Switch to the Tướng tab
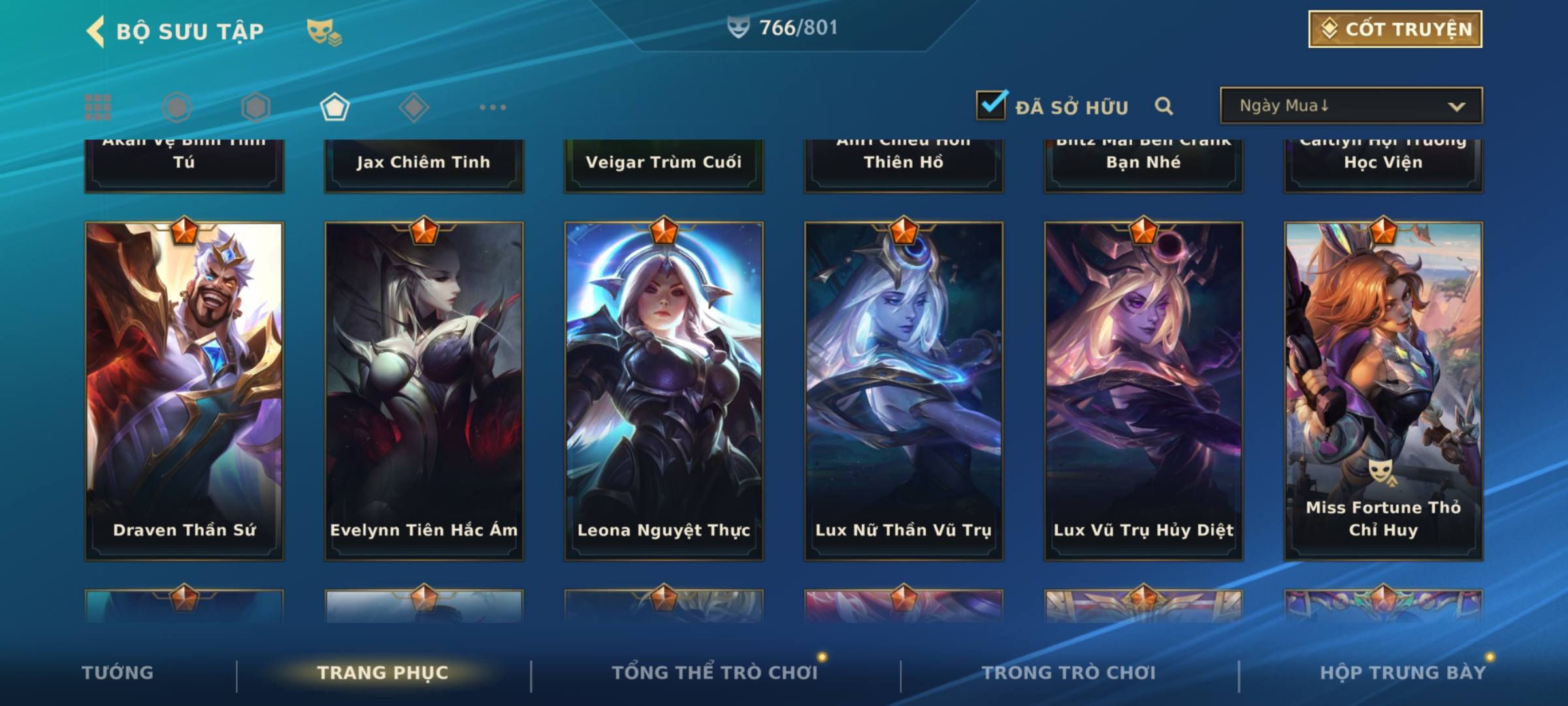This screenshot has height=706, width=1568. click(x=118, y=673)
